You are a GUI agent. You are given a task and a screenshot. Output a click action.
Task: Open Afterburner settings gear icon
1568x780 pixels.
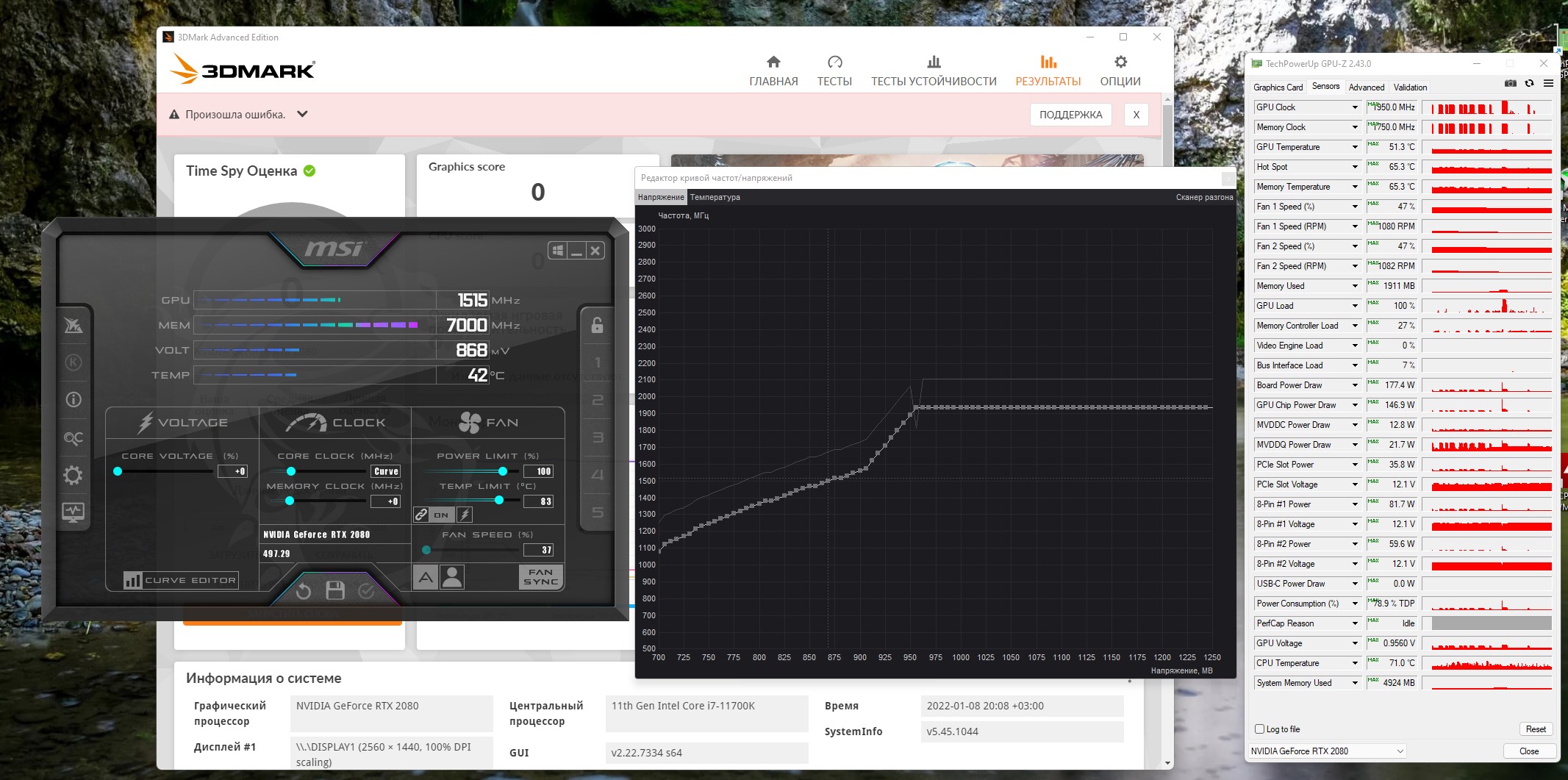tap(74, 475)
